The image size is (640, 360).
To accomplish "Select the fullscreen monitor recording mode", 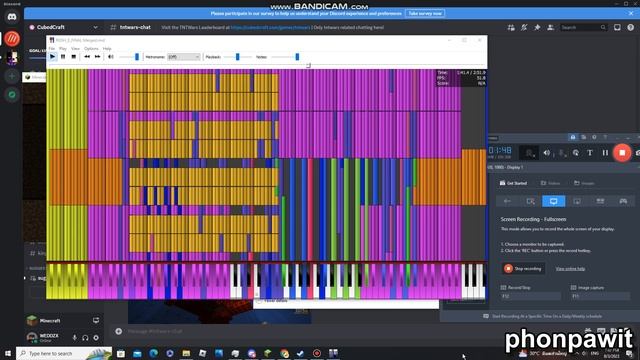I will (x=553, y=201).
